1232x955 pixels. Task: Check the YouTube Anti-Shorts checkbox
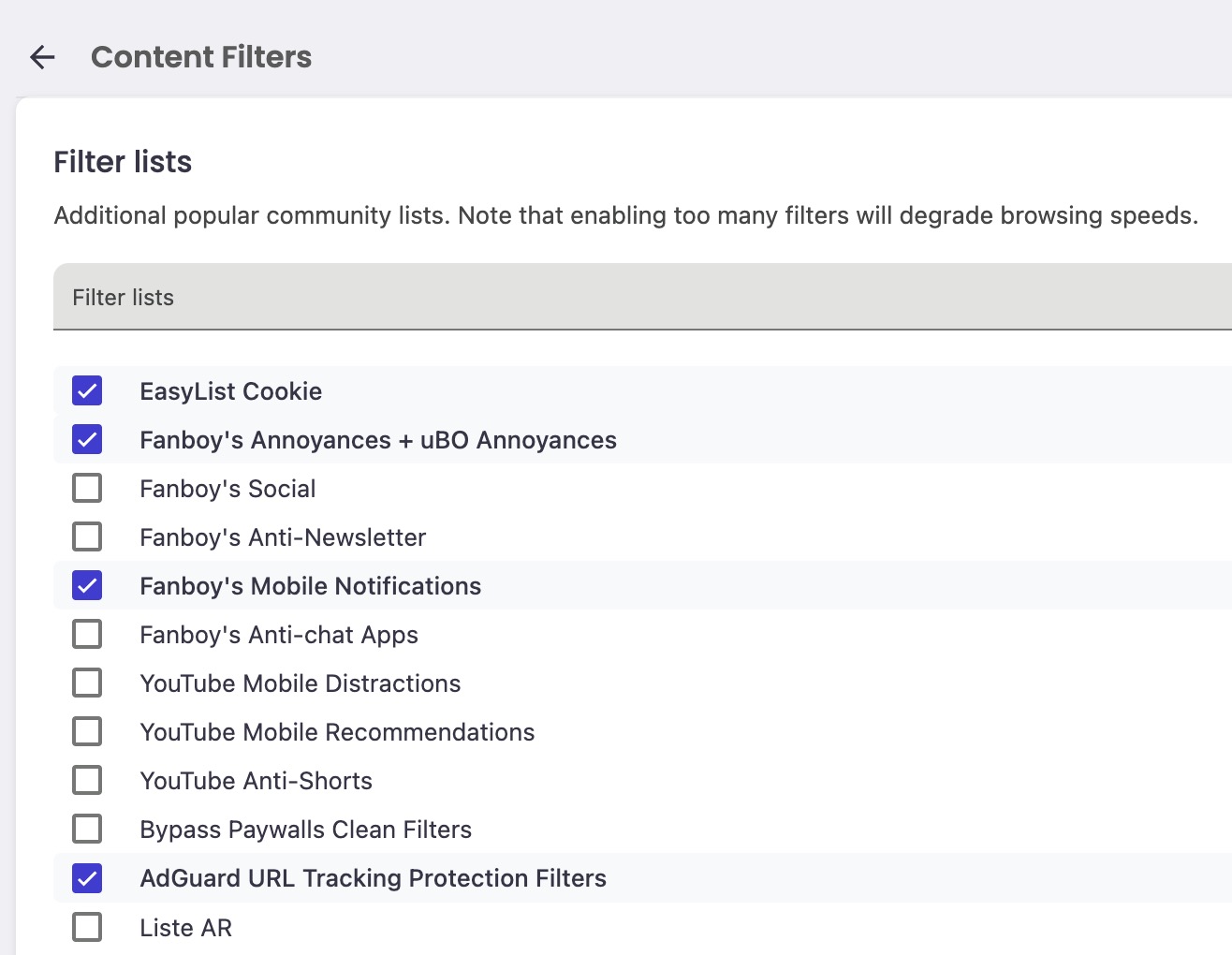[87, 780]
